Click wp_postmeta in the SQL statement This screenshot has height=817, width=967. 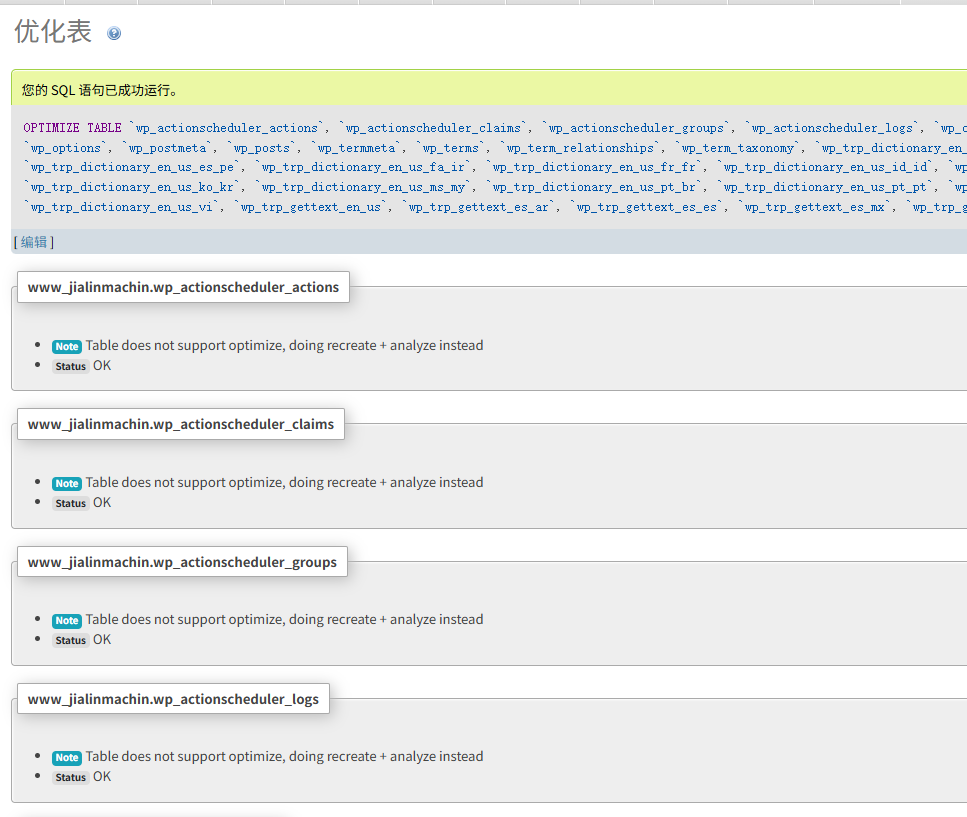(169, 148)
